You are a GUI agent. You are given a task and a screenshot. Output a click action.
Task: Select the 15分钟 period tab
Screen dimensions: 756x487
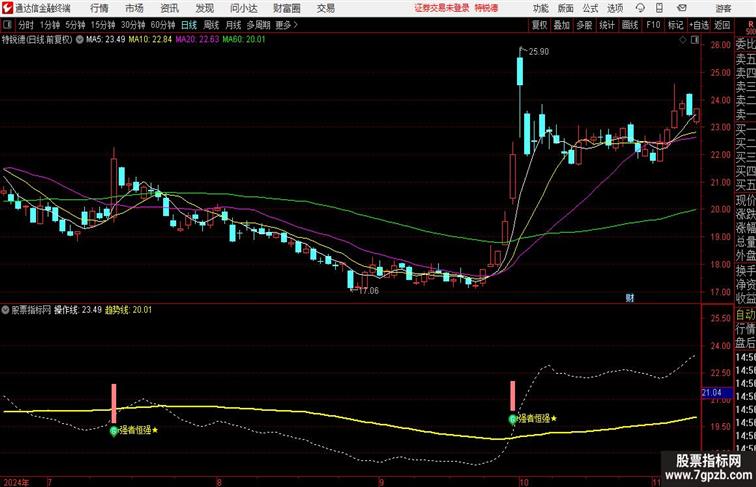103,25
